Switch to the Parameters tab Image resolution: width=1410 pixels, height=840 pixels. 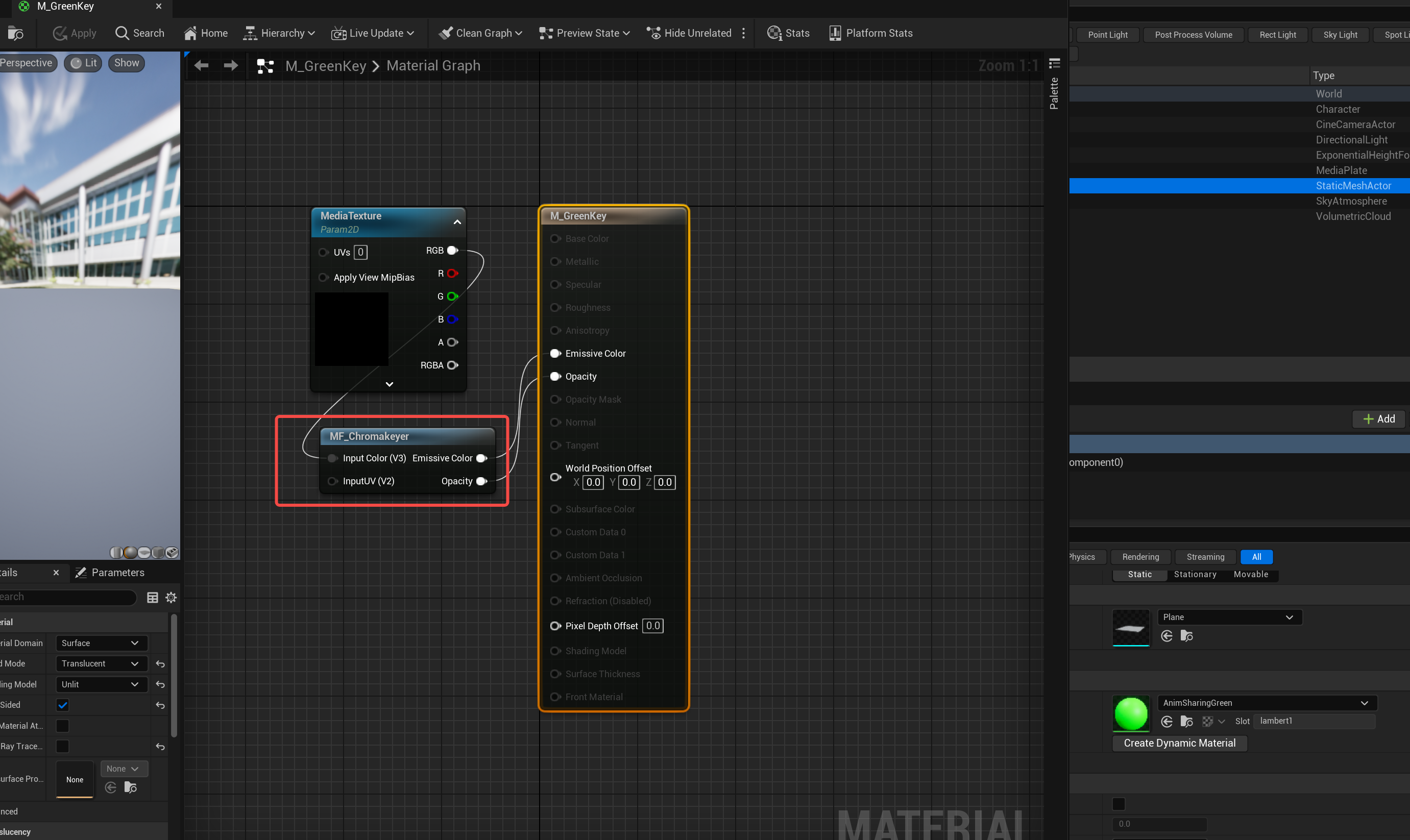click(118, 572)
